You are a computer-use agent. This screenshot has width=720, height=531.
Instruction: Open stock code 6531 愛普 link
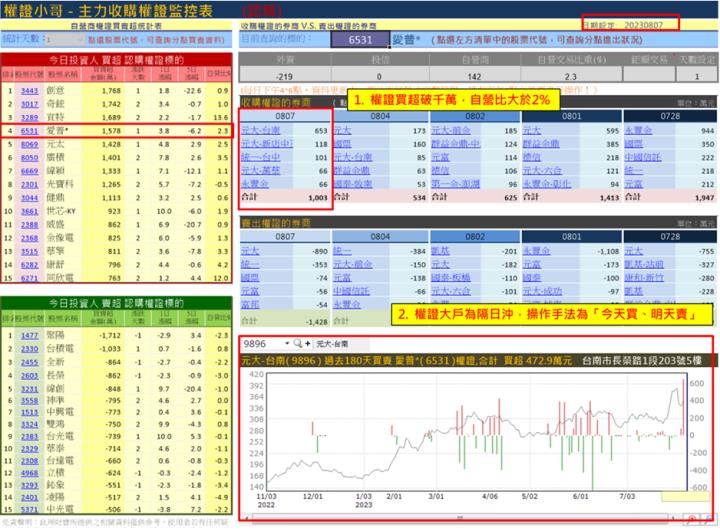point(29,131)
